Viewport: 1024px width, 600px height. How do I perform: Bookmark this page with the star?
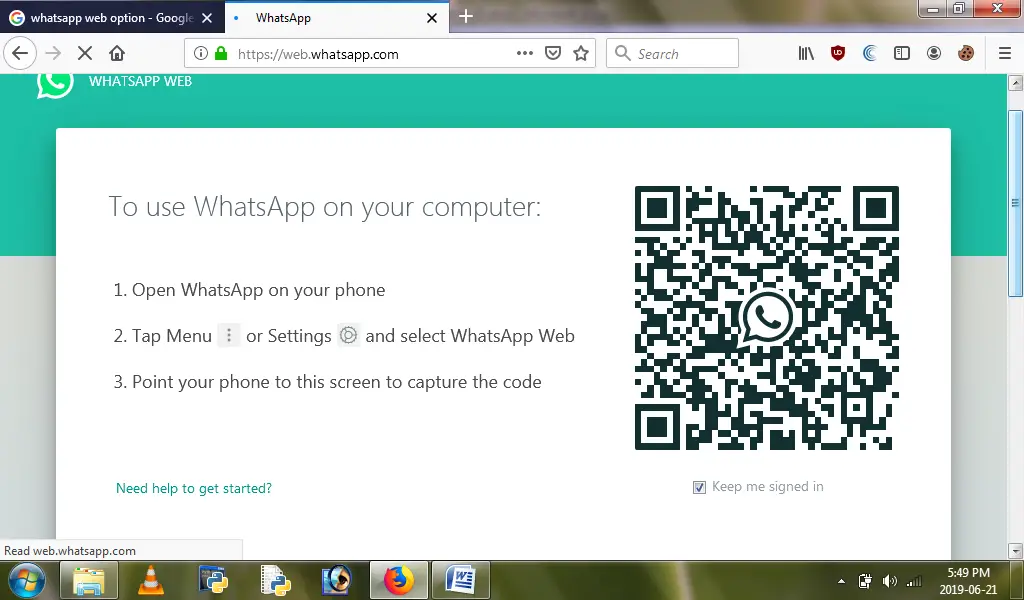[x=581, y=54]
